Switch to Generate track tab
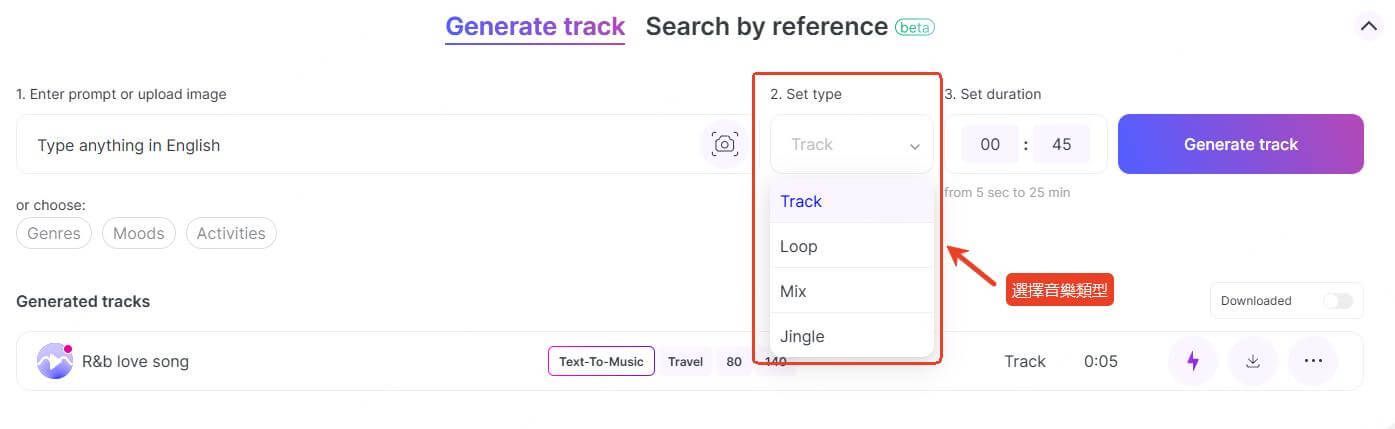 pyautogui.click(x=535, y=27)
